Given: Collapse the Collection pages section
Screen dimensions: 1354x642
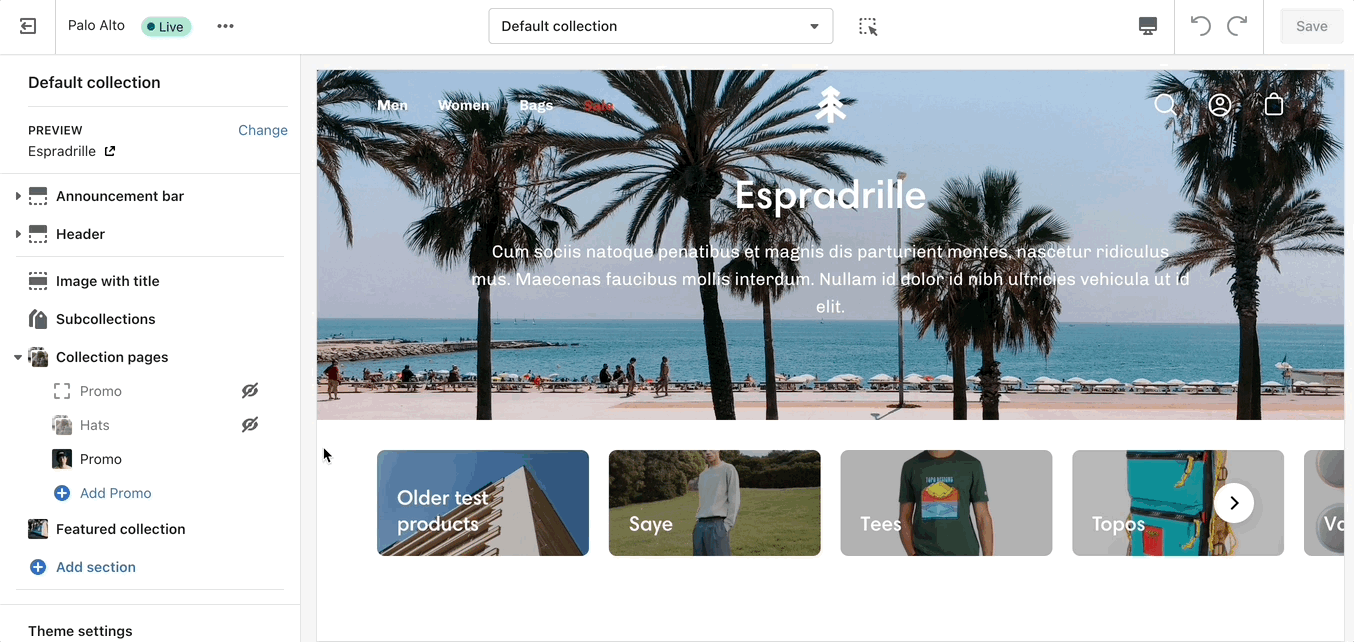Looking at the screenshot, I should (x=18, y=357).
